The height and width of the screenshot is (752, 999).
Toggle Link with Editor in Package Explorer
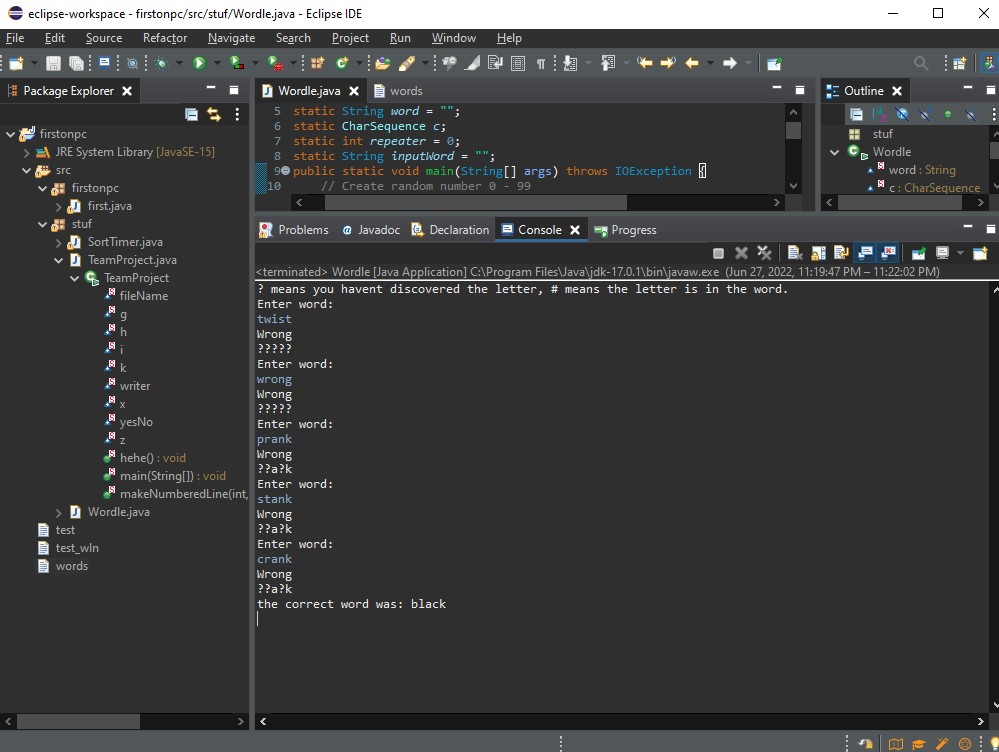[x=214, y=114]
